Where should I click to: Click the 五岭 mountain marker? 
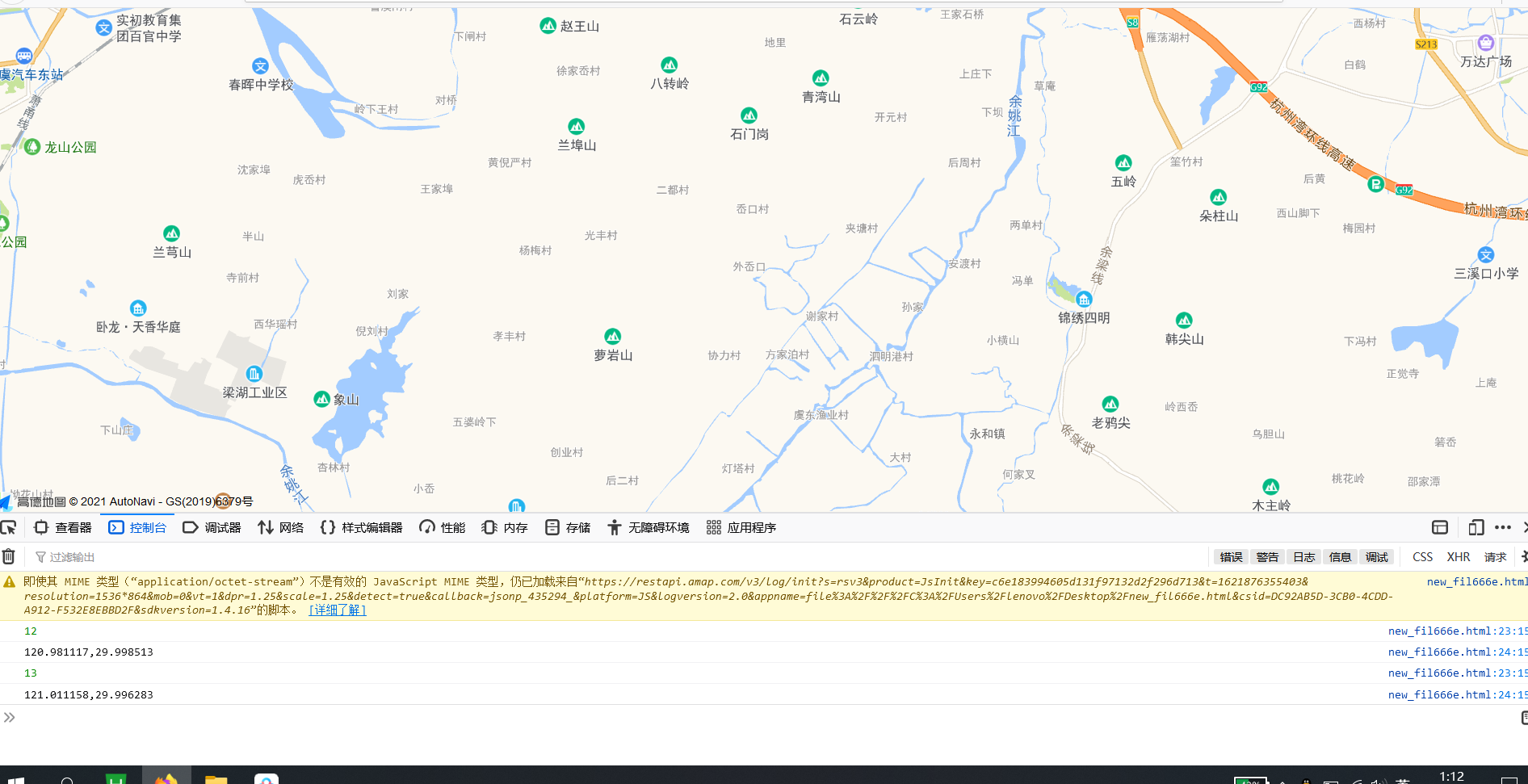tap(1123, 162)
